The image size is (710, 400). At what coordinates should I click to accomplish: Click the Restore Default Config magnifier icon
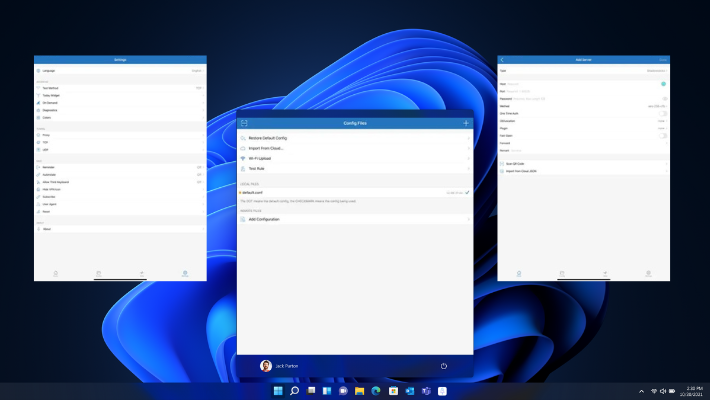pyautogui.click(x=243, y=138)
